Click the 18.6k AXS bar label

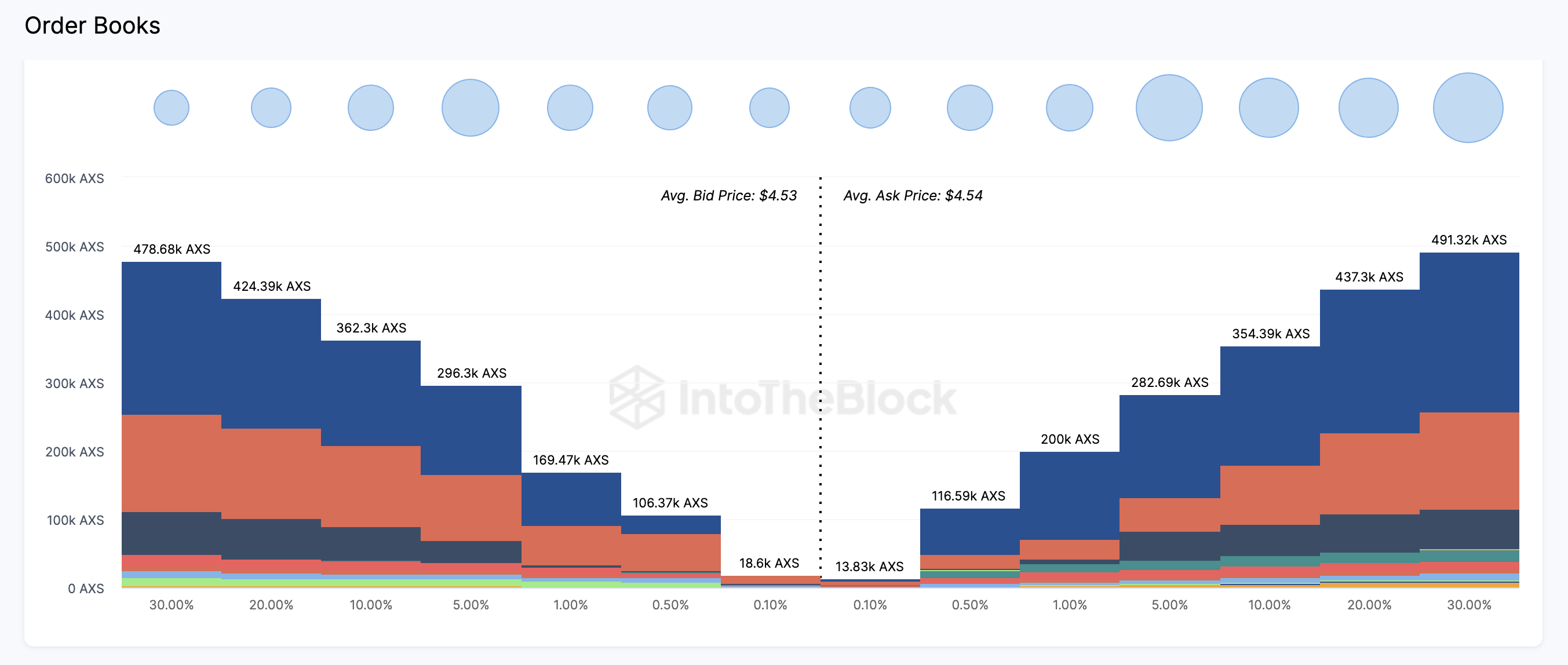click(x=769, y=563)
